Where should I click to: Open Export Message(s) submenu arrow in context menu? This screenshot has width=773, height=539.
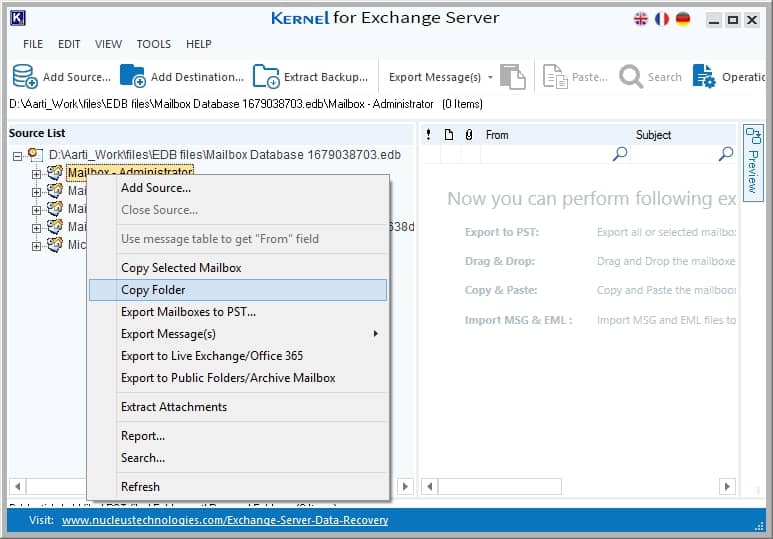coord(376,334)
